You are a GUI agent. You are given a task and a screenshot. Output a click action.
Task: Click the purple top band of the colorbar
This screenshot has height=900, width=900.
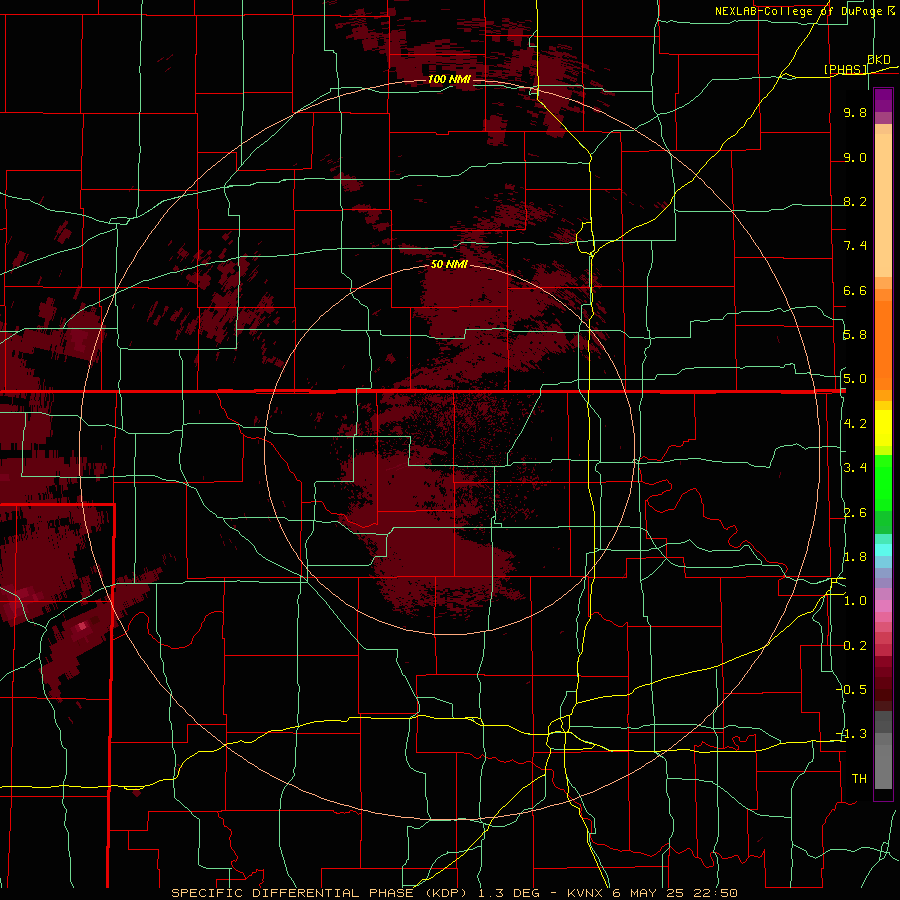pos(883,100)
